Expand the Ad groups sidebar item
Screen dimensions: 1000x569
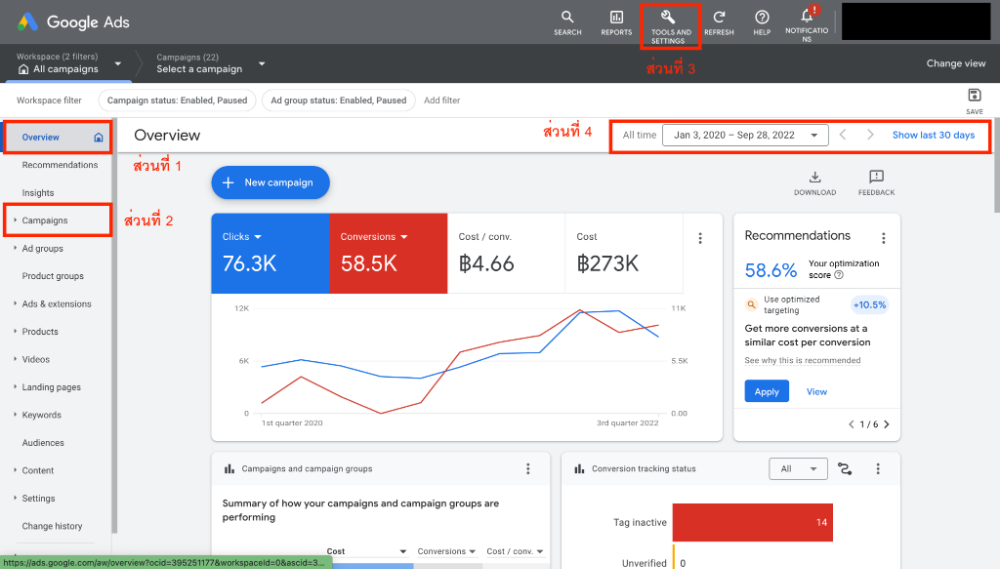tap(15, 248)
